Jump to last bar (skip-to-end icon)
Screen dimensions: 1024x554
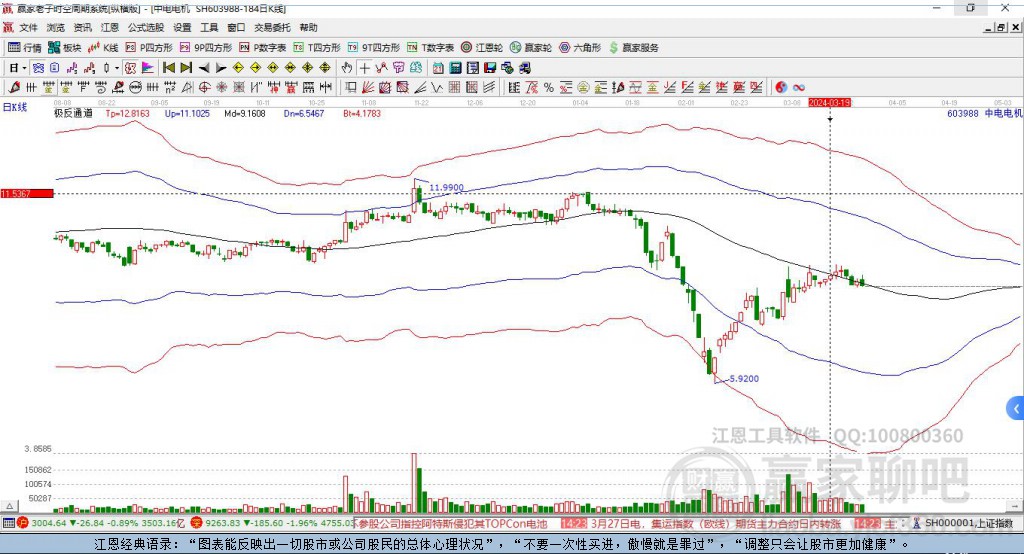pyautogui.click(x=186, y=68)
